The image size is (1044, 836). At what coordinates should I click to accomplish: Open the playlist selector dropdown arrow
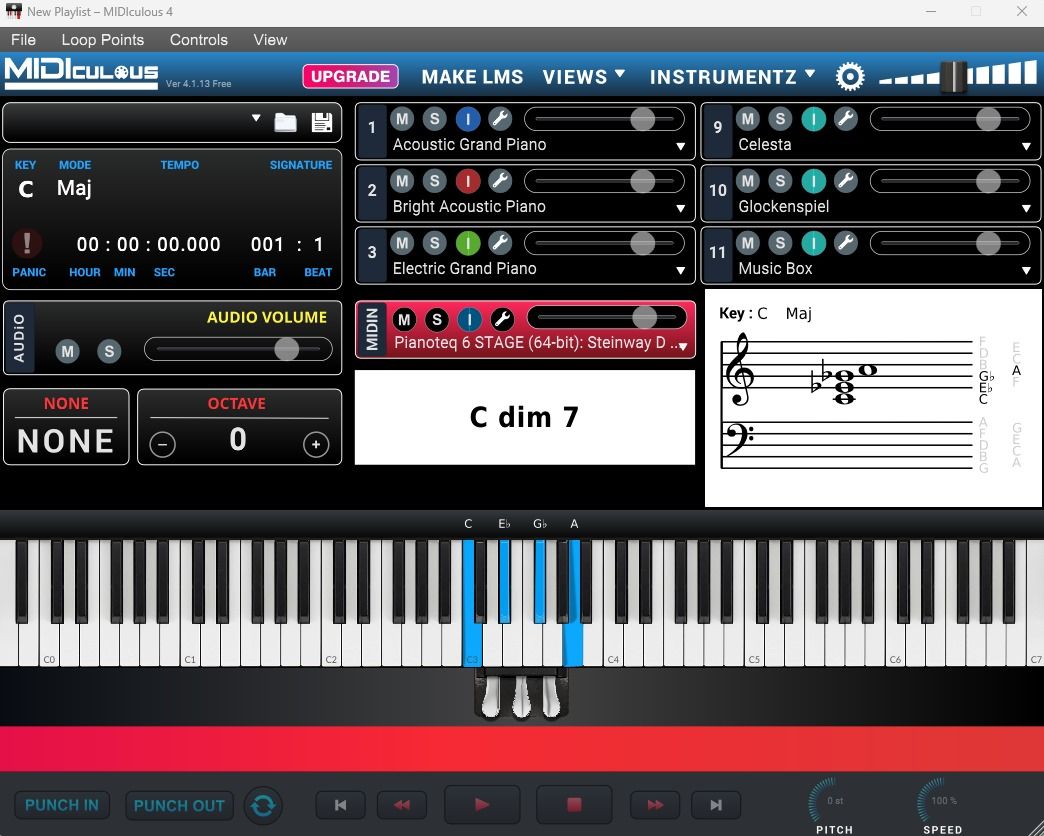coord(256,118)
